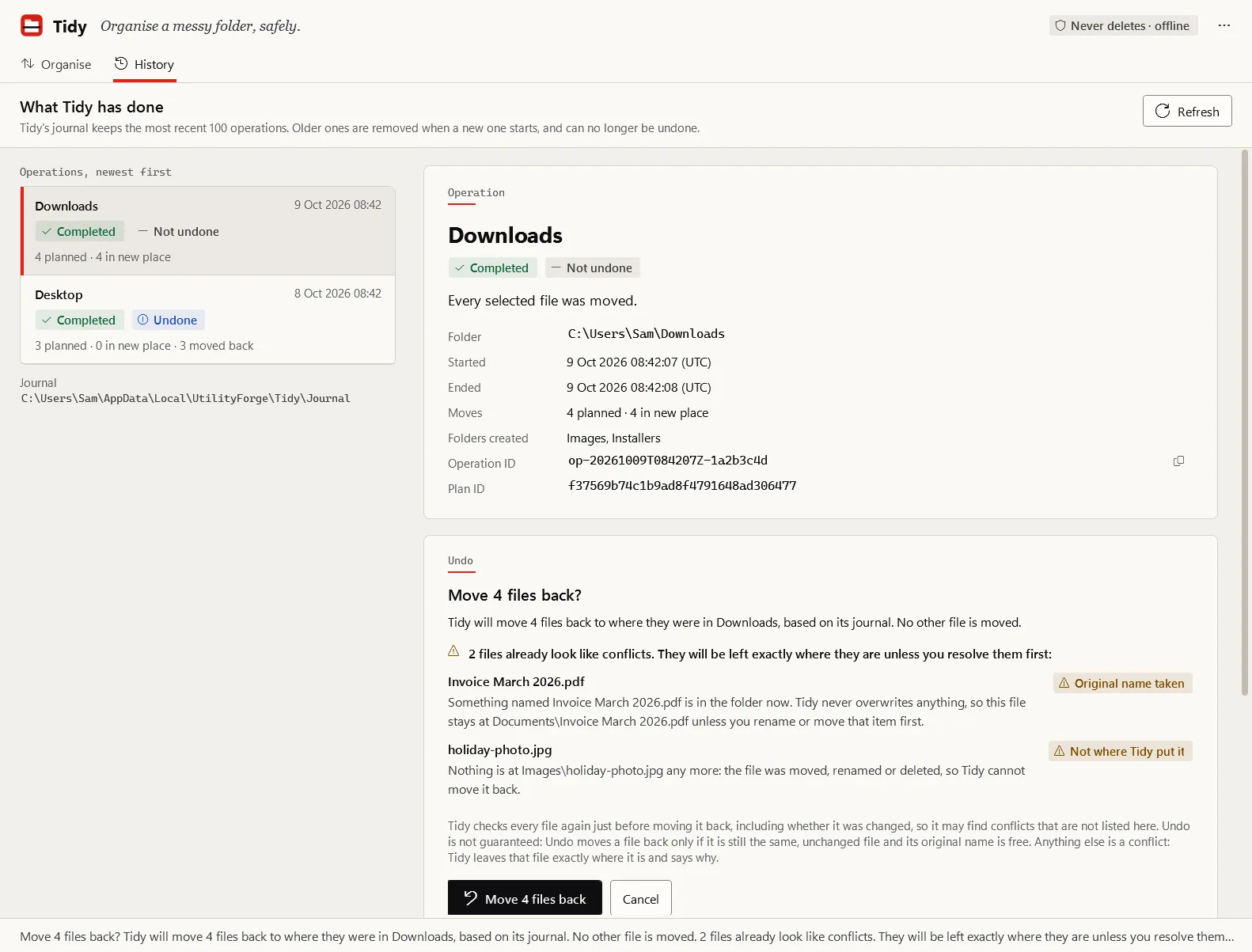Click the vertical scrollbar of detail pane
This screenshot has height=952, width=1252.
[1245, 423]
